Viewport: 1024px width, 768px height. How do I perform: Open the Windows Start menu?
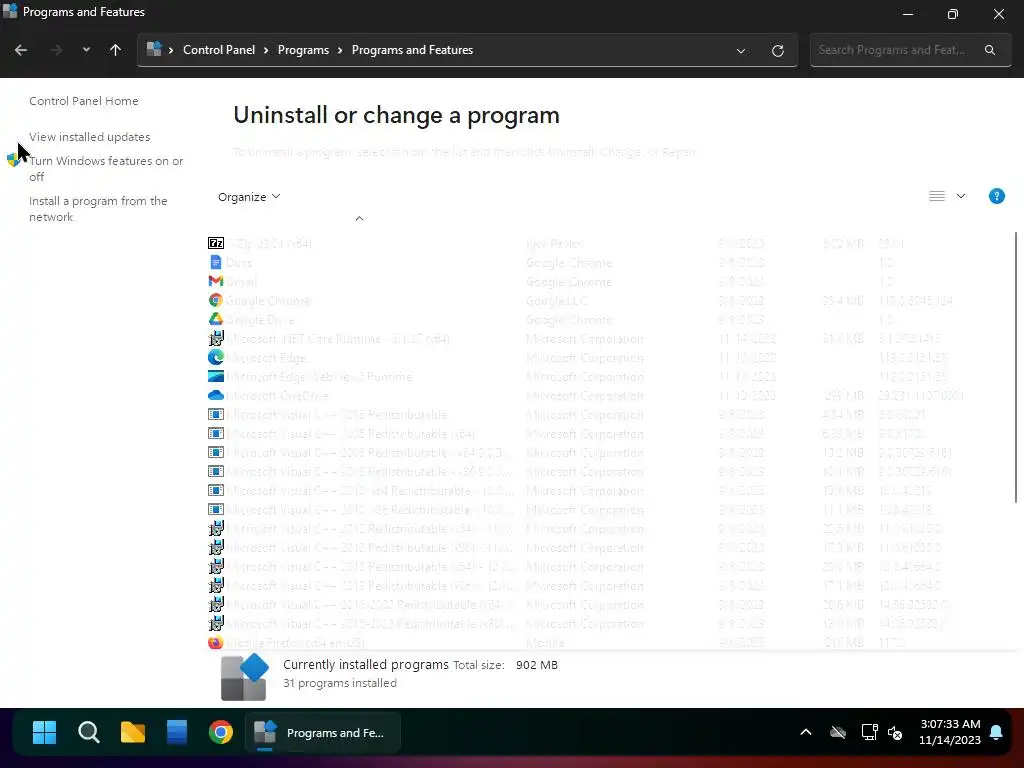(x=44, y=732)
